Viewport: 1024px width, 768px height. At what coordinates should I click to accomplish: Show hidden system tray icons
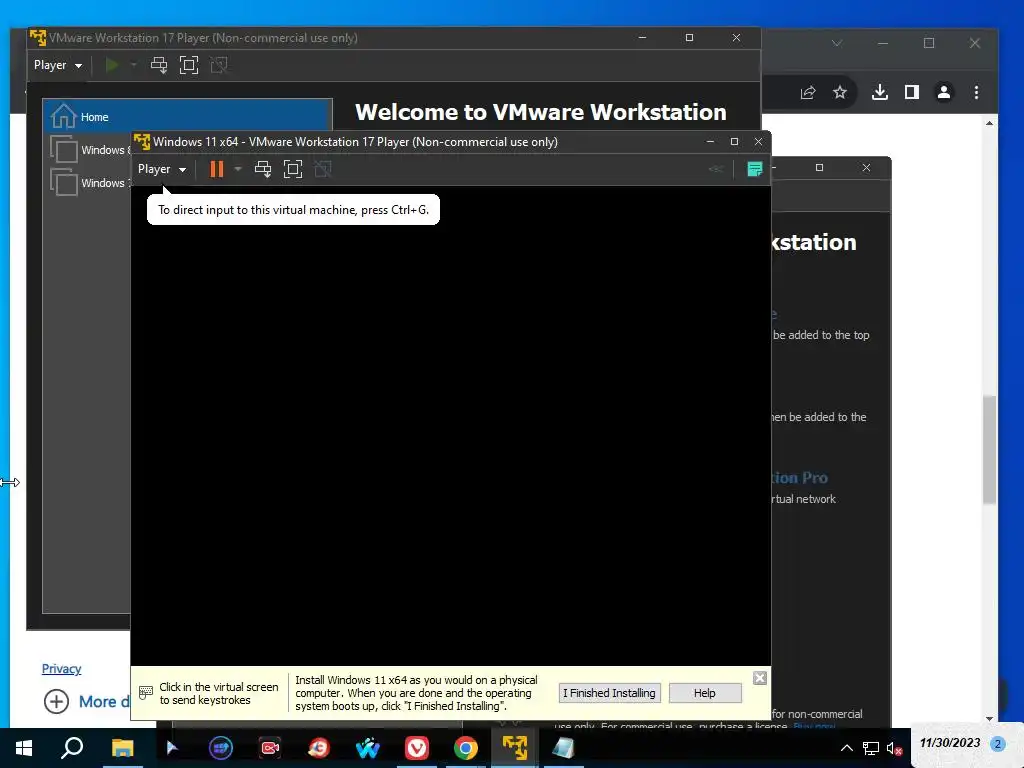pos(846,748)
